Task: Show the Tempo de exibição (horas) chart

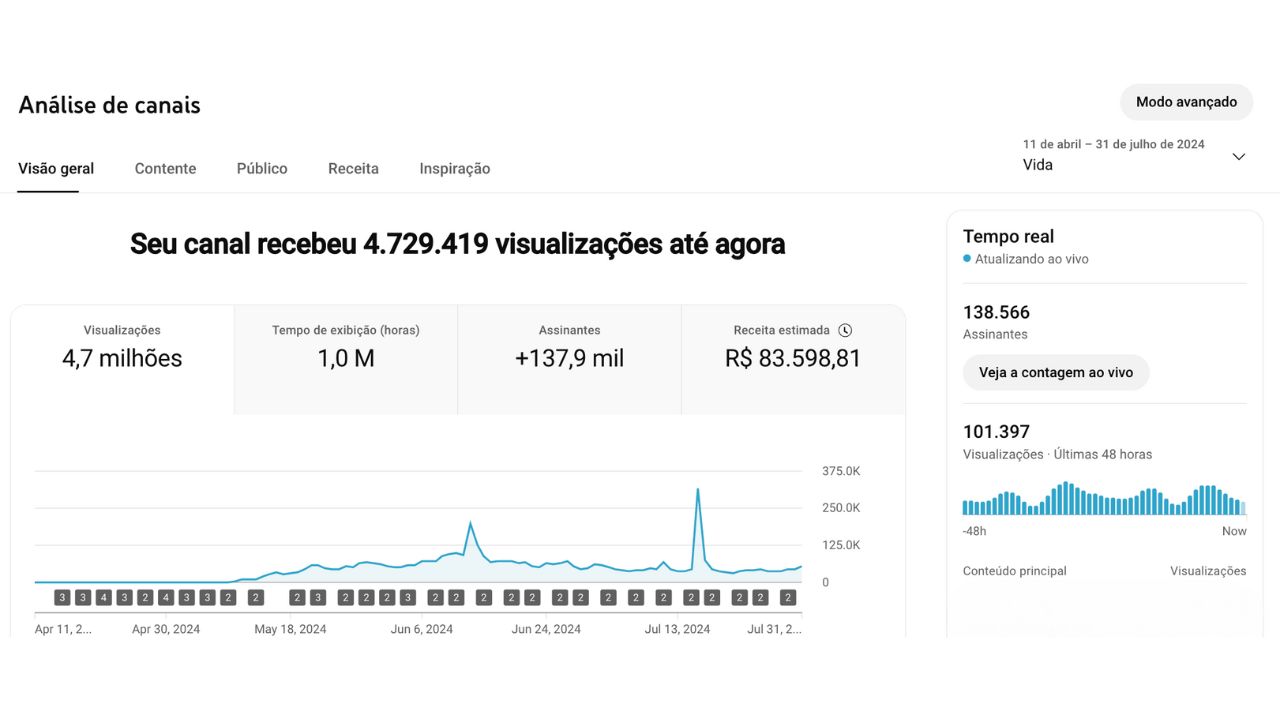Action: tap(346, 347)
